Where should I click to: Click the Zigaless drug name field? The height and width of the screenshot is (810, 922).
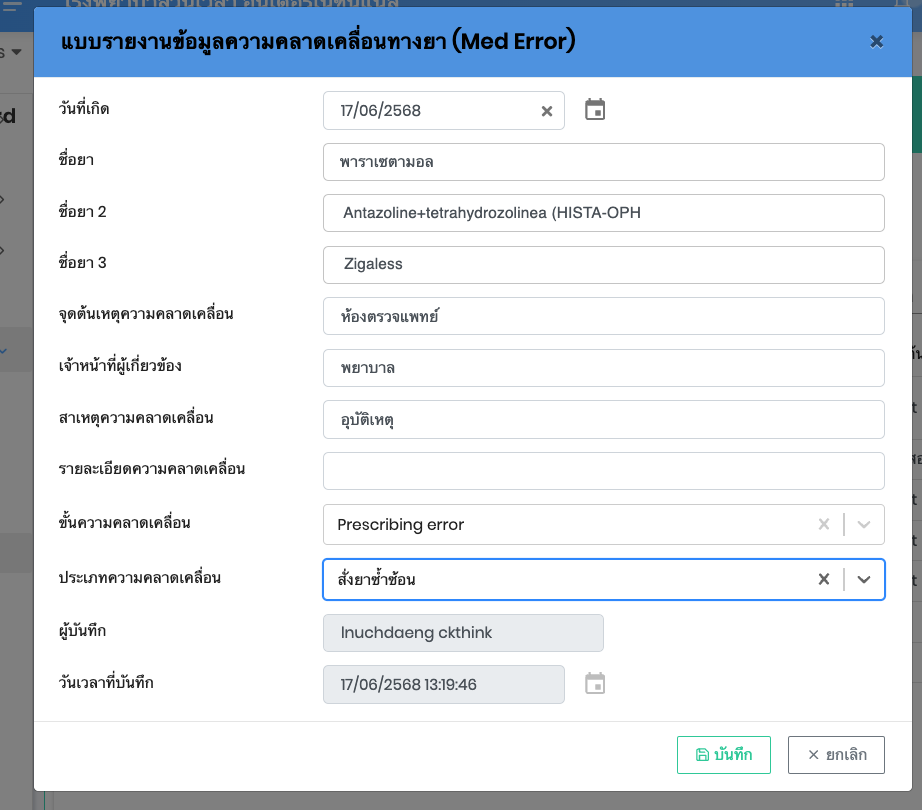coord(603,265)
